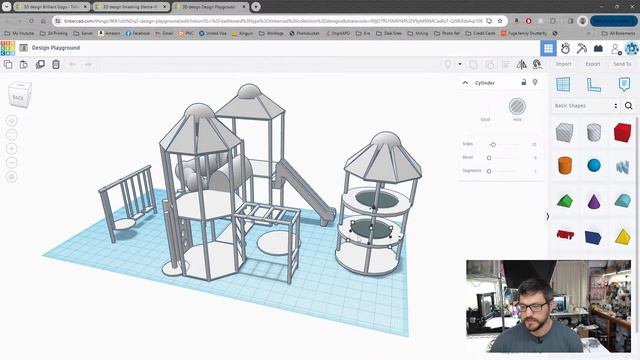Activate the Cruise tool

[537, 64]
